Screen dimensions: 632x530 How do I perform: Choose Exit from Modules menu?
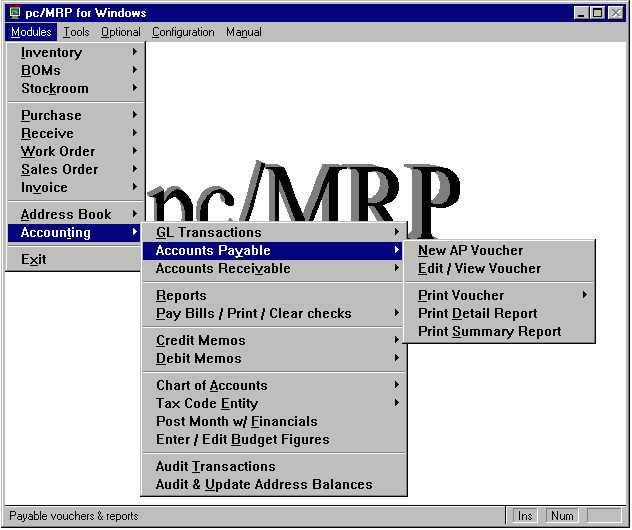pos(75,259)
